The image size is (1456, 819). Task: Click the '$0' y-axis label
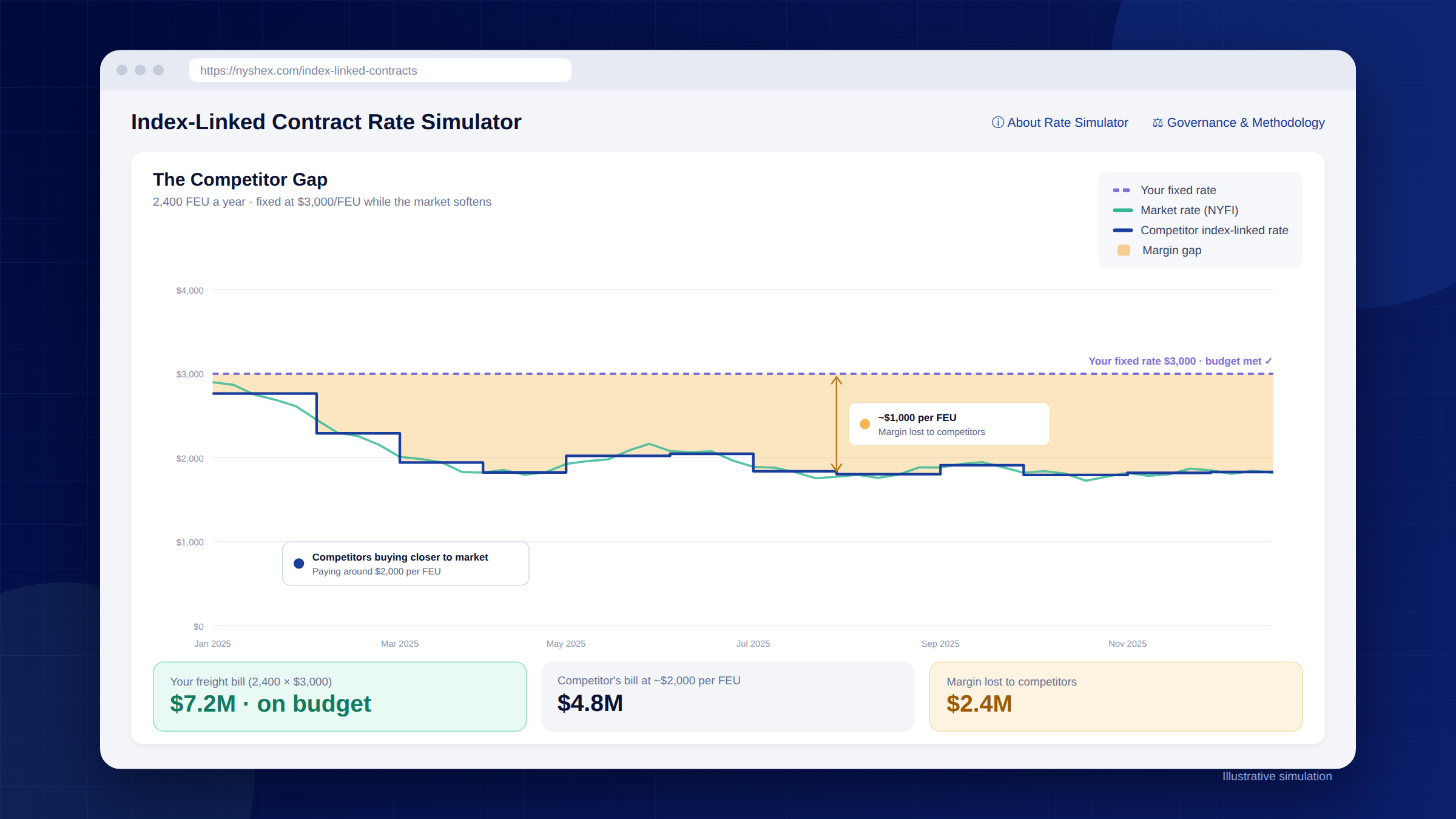pyautogui.click(x=198, y=627)
